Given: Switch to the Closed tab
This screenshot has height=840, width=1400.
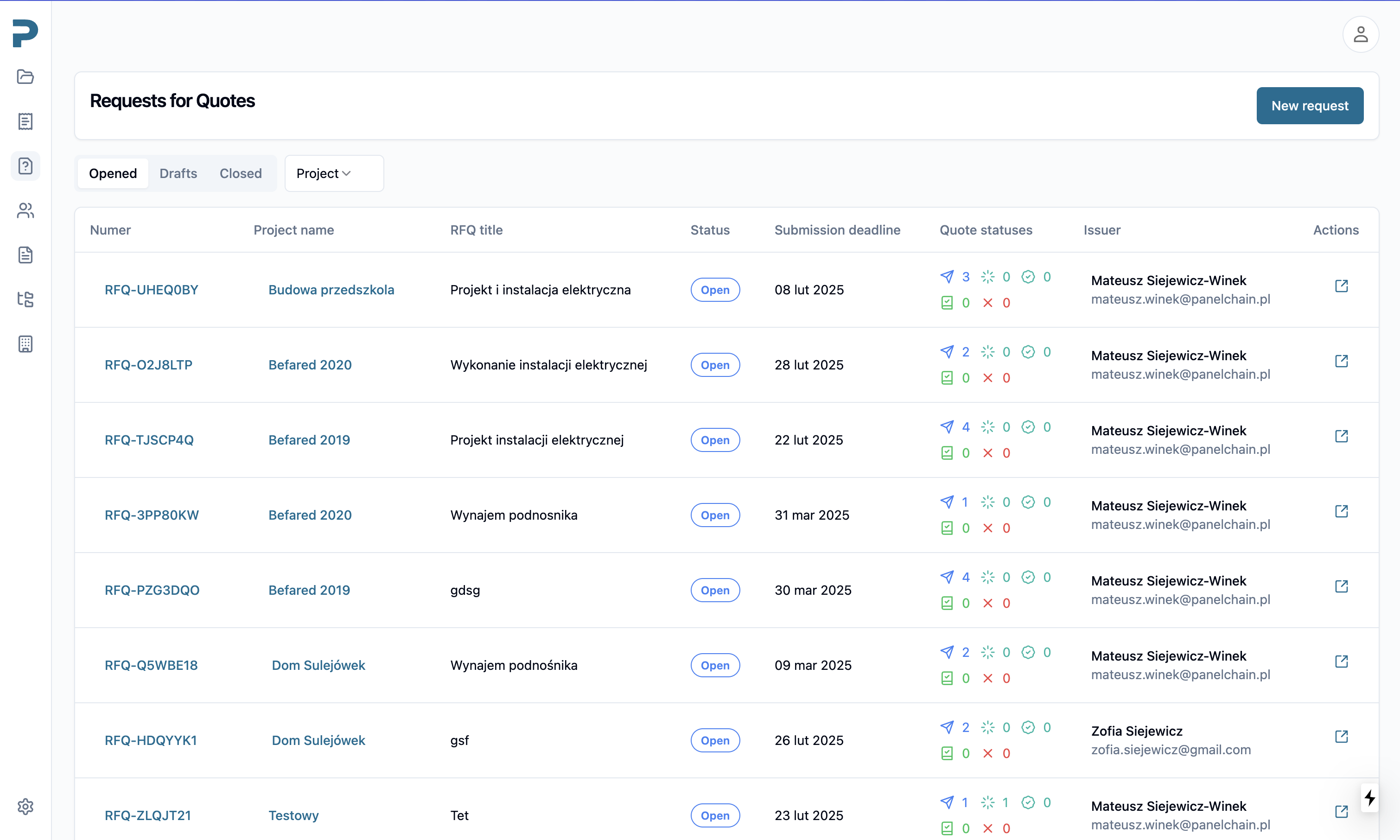Looking at the screenshot, I should (241, 173).
